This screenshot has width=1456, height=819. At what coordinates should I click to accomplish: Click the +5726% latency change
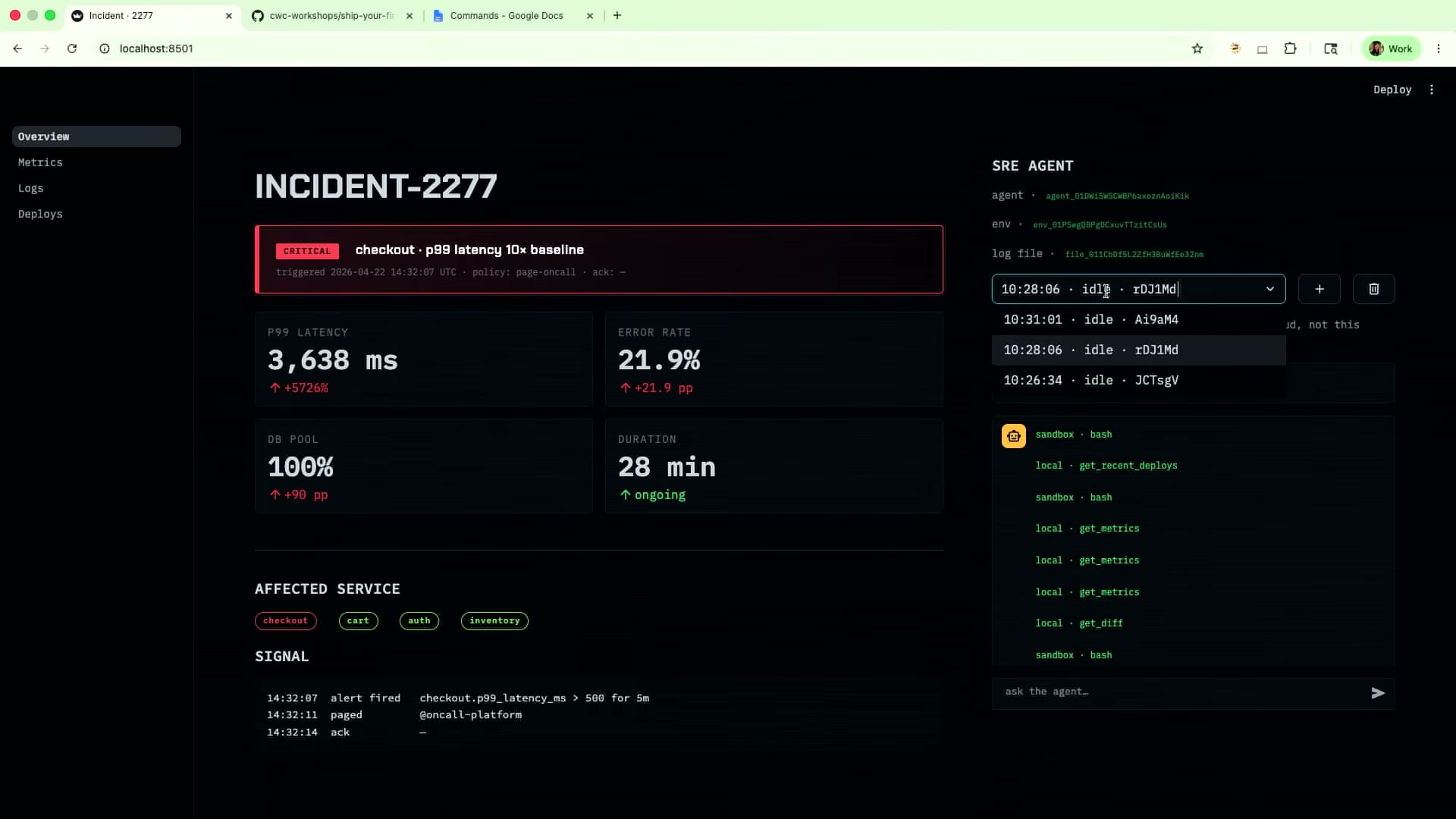pos(300,388)
